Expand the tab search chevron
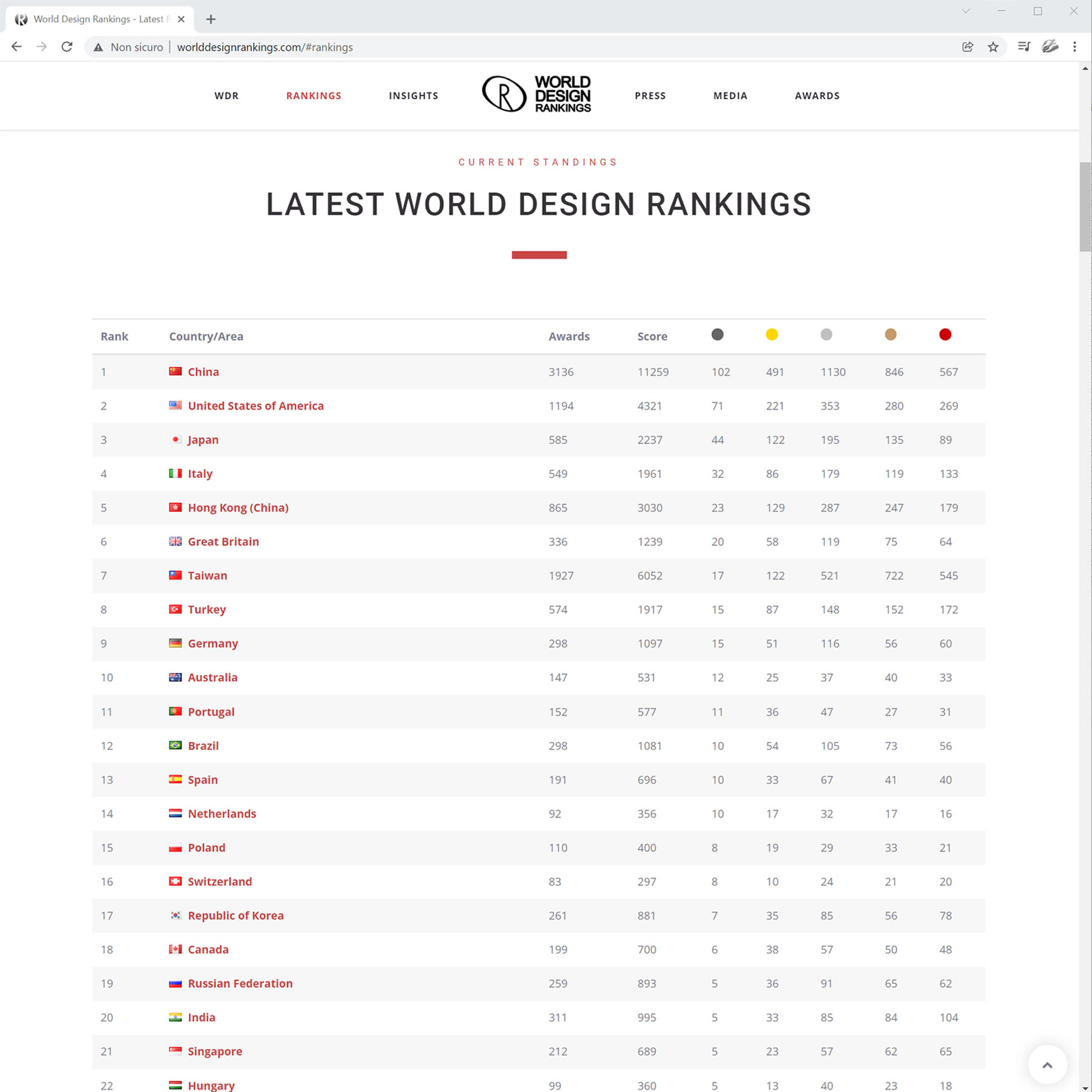 click(x=966, y=12)
